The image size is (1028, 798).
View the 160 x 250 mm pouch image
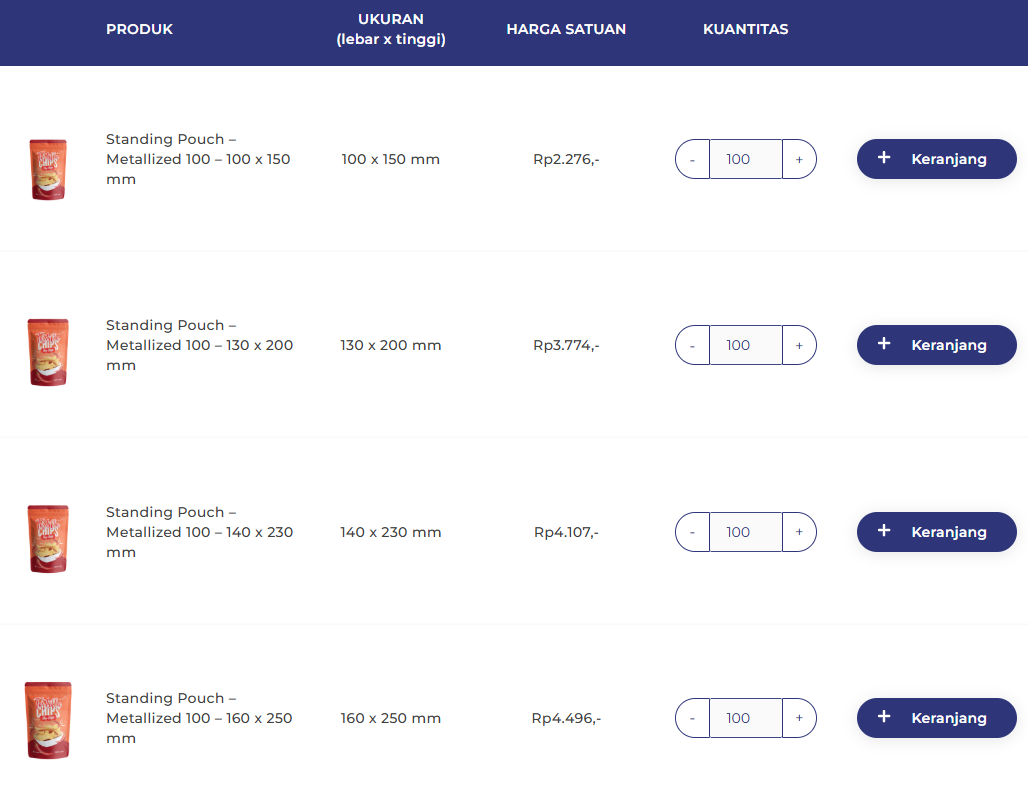click(48, 720)
